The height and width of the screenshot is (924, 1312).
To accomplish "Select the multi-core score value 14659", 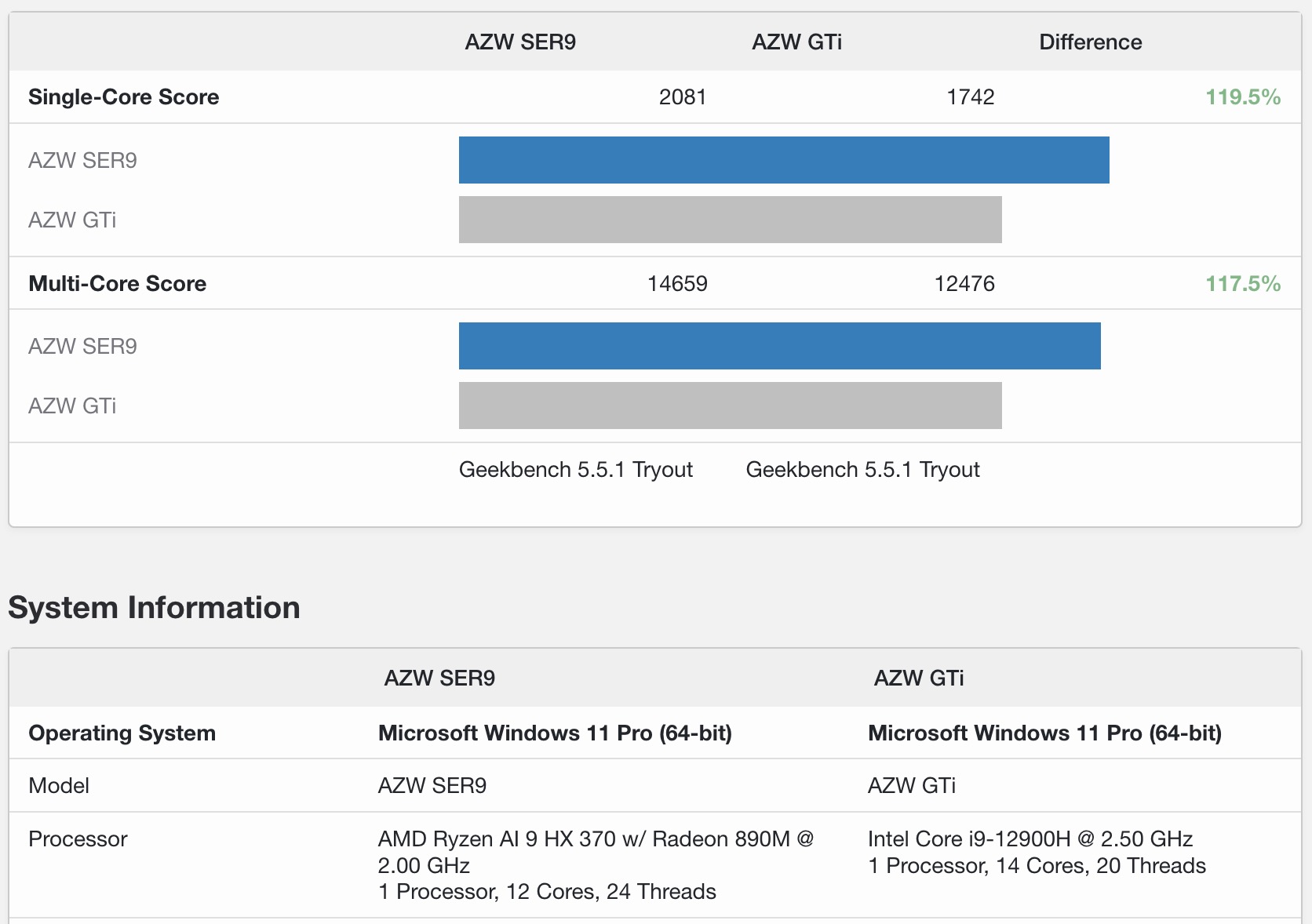I will click(x=677, y=284).
